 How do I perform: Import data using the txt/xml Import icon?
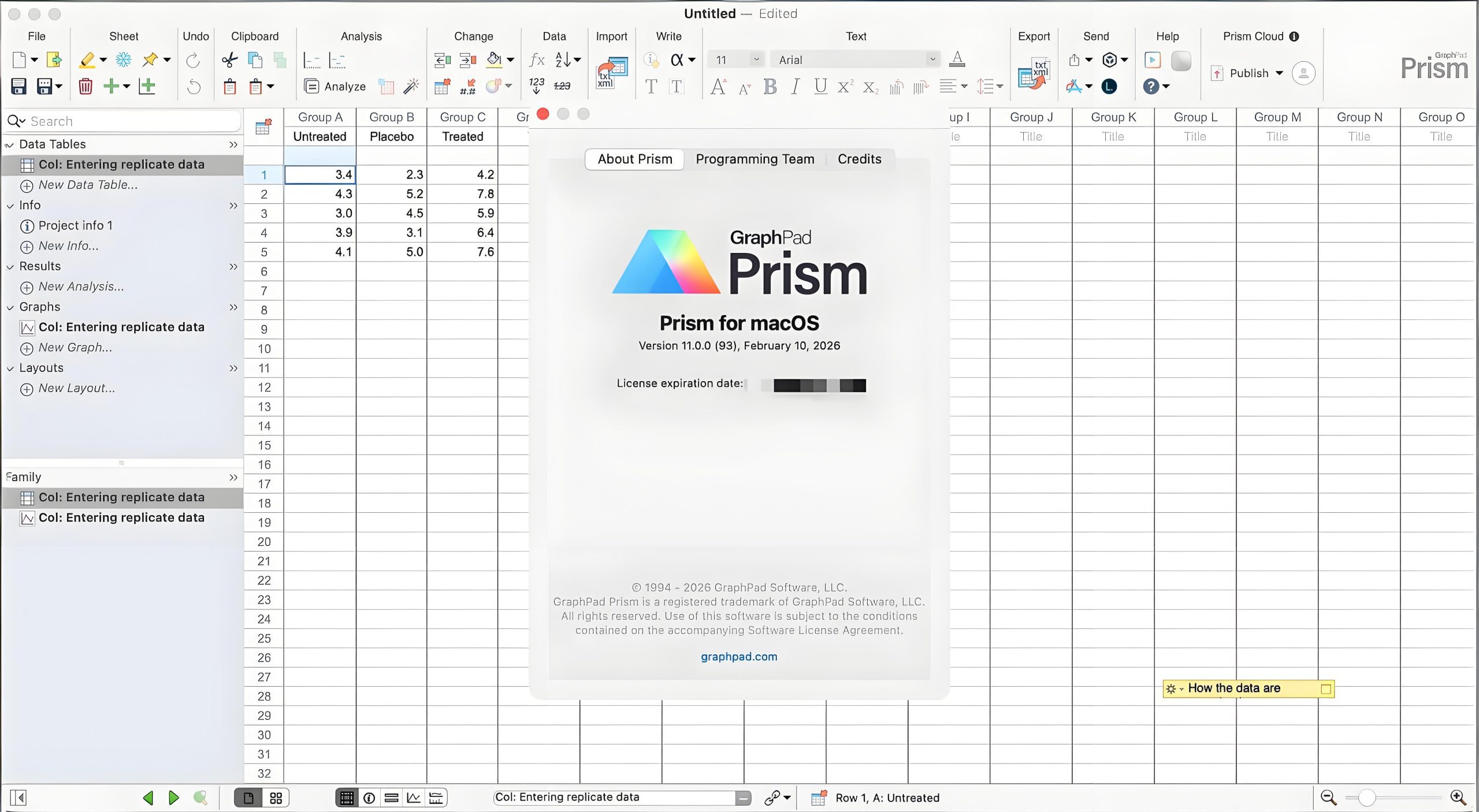click(611, 73)
